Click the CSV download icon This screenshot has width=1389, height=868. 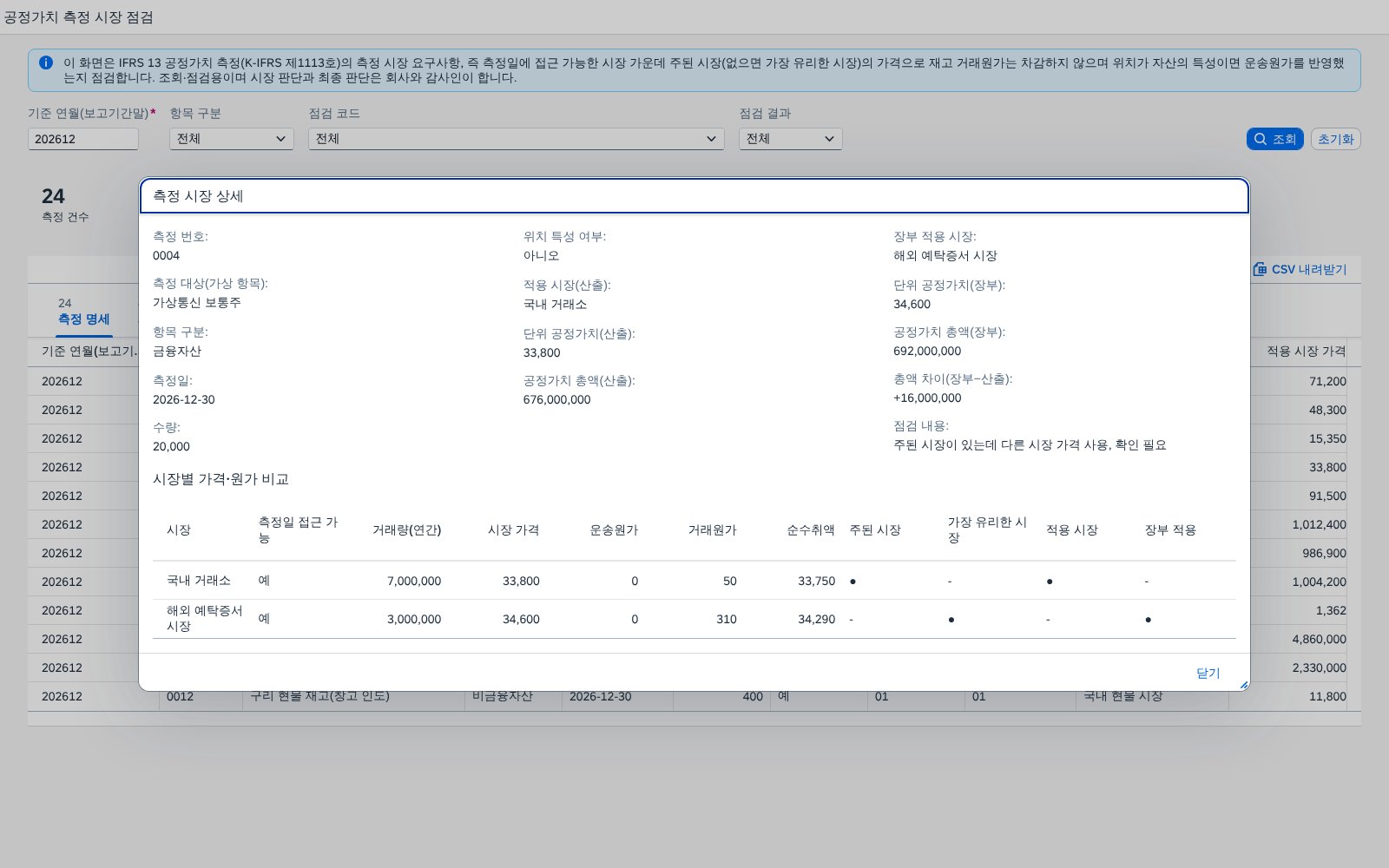(1260, 269)
